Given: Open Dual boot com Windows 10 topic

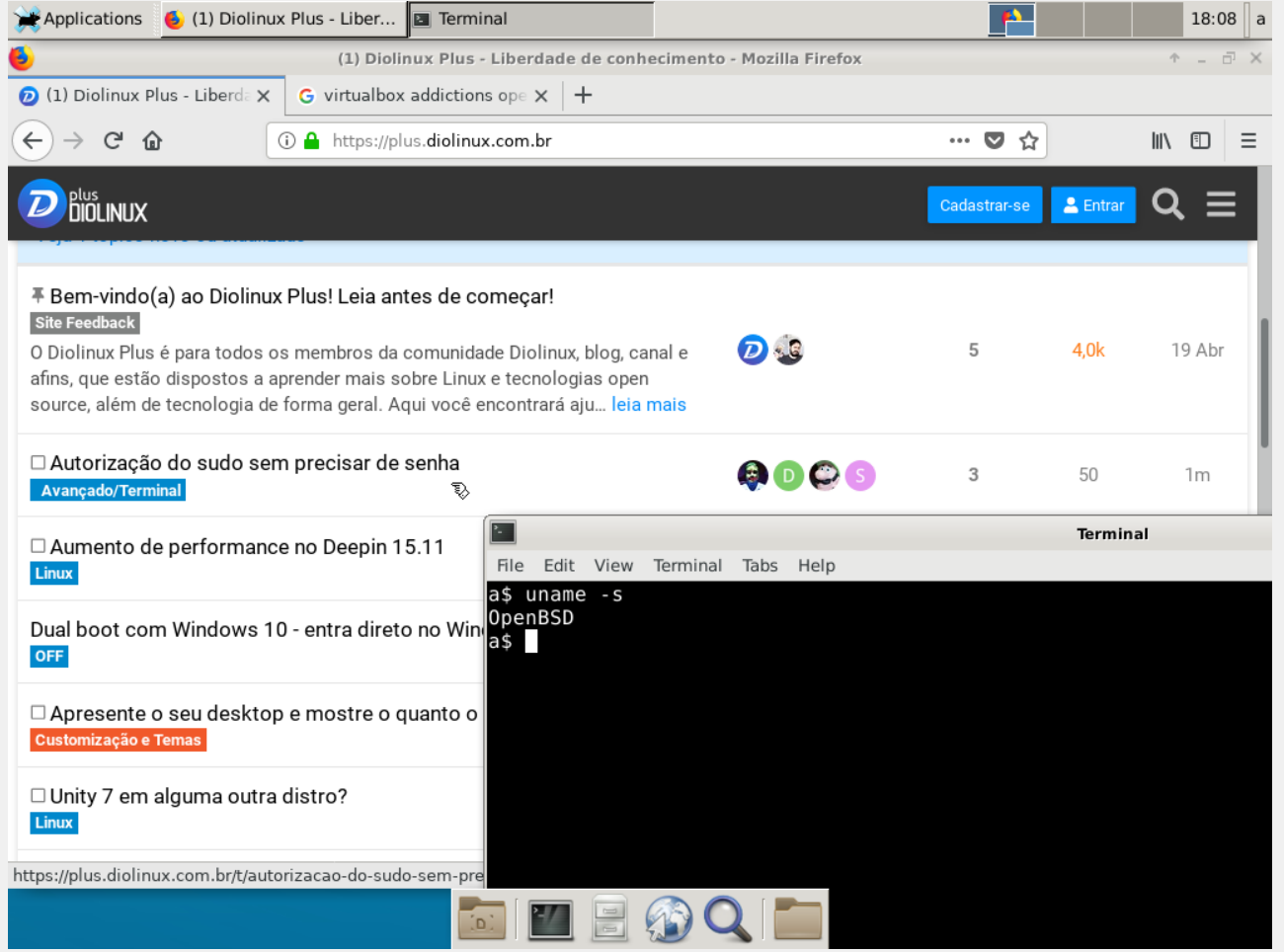Looking at the screenshot, I should pyautogui.click(x=257, y=630).
